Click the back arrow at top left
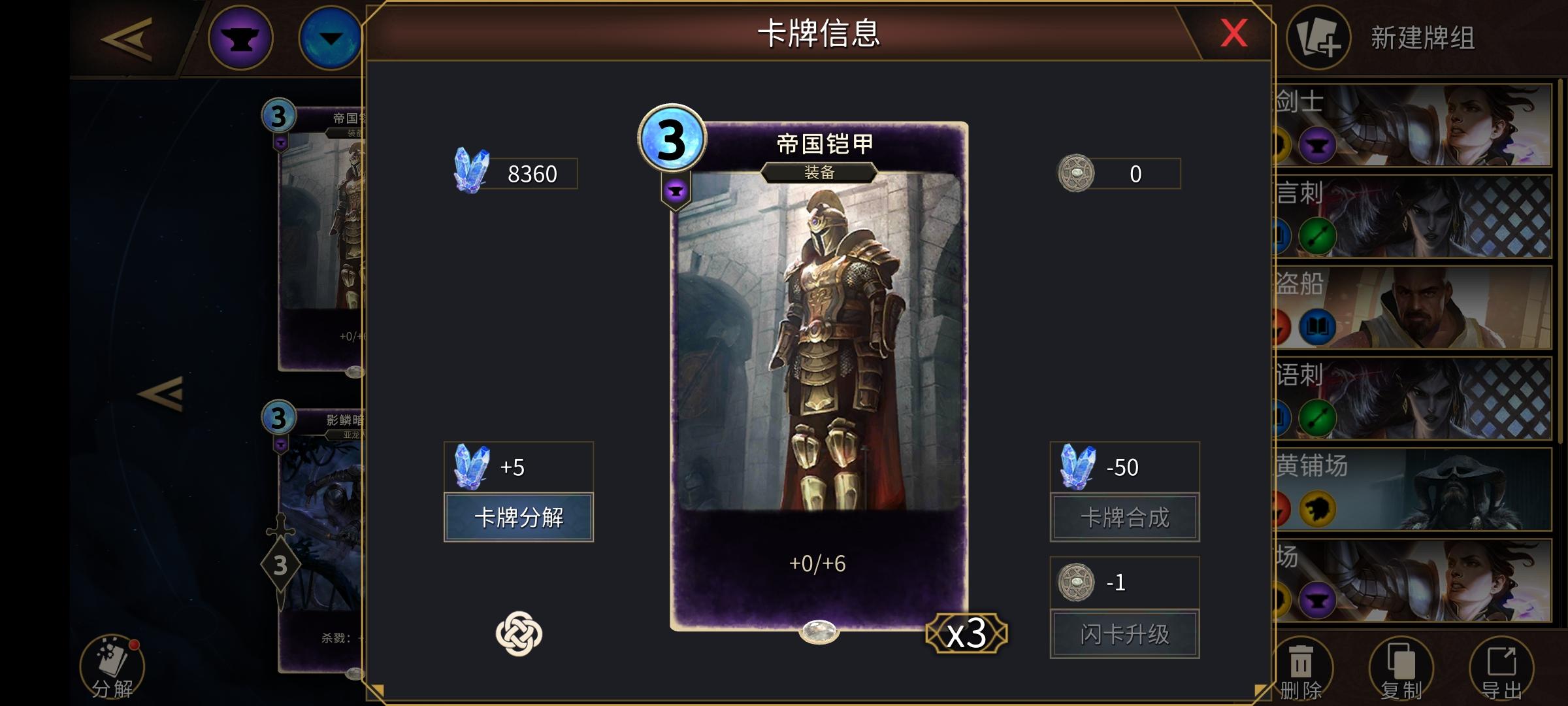 (127, 39)
